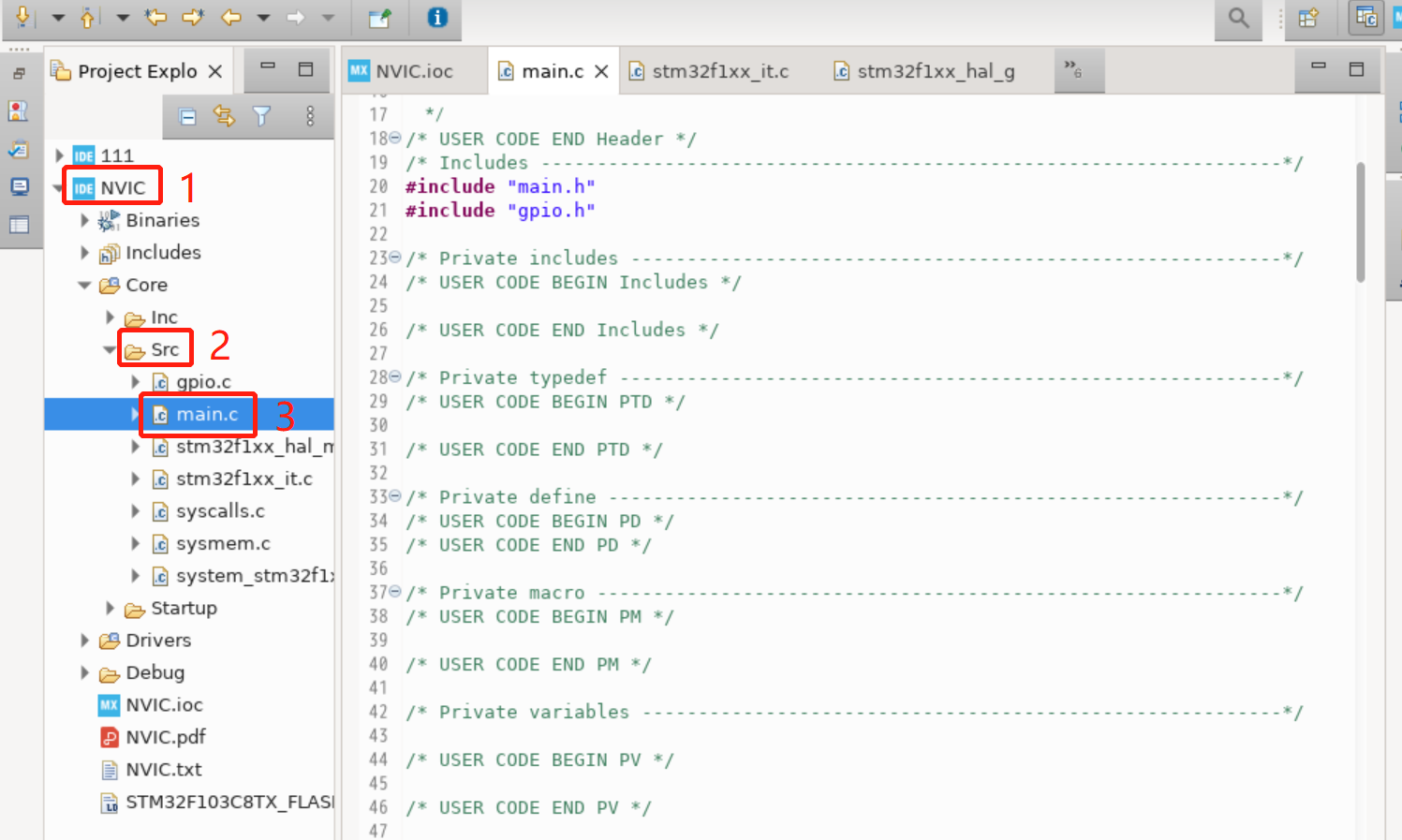Collapse the Src folder

(110, 349)
